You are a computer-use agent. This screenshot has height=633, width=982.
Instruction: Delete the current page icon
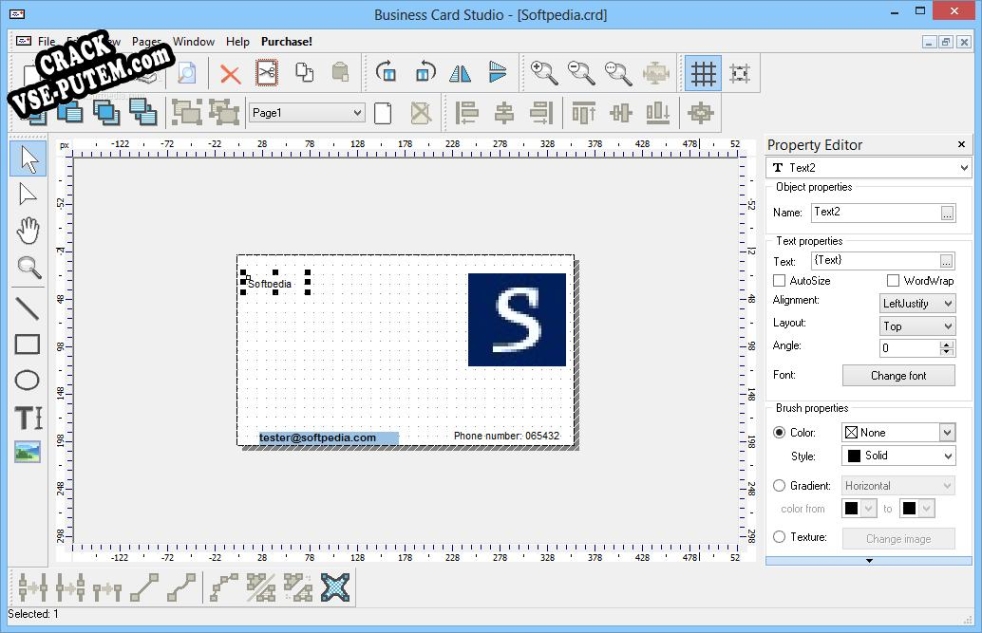[x=420, y=113]
